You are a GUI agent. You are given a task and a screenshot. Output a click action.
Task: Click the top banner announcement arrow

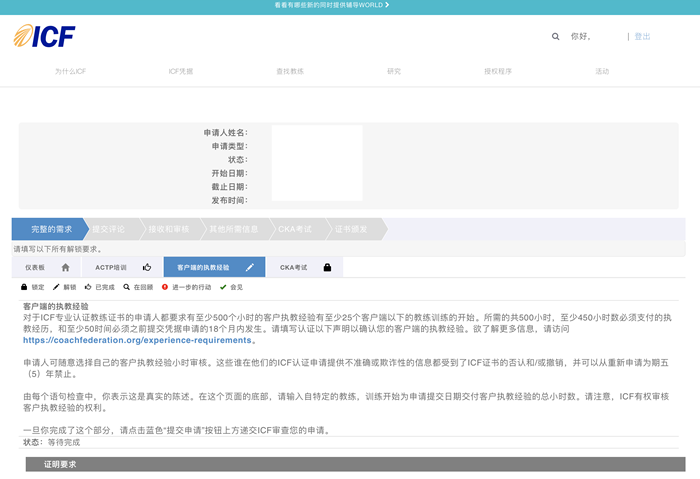pyautogui.click(x=387, y=5)
